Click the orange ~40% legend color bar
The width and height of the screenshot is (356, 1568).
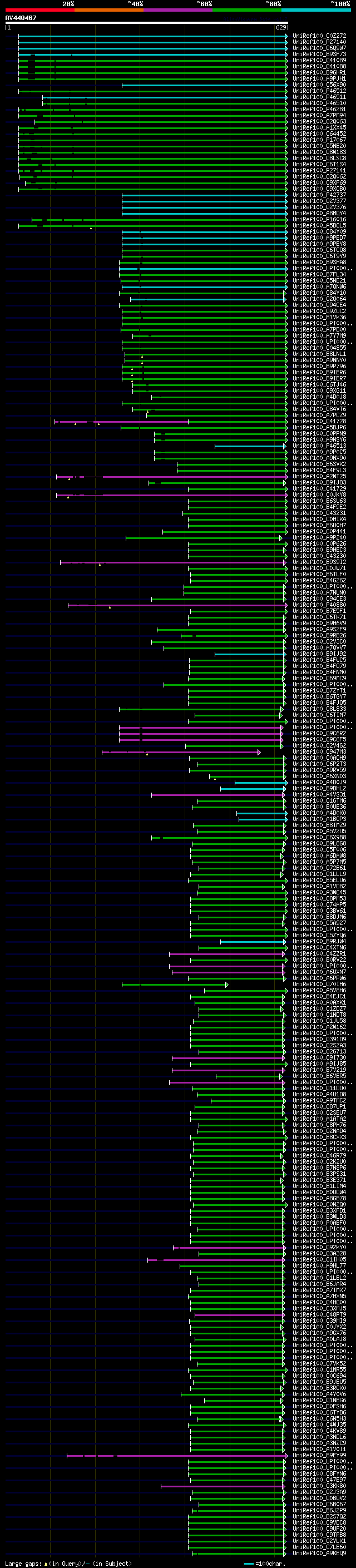coord(109,10)
